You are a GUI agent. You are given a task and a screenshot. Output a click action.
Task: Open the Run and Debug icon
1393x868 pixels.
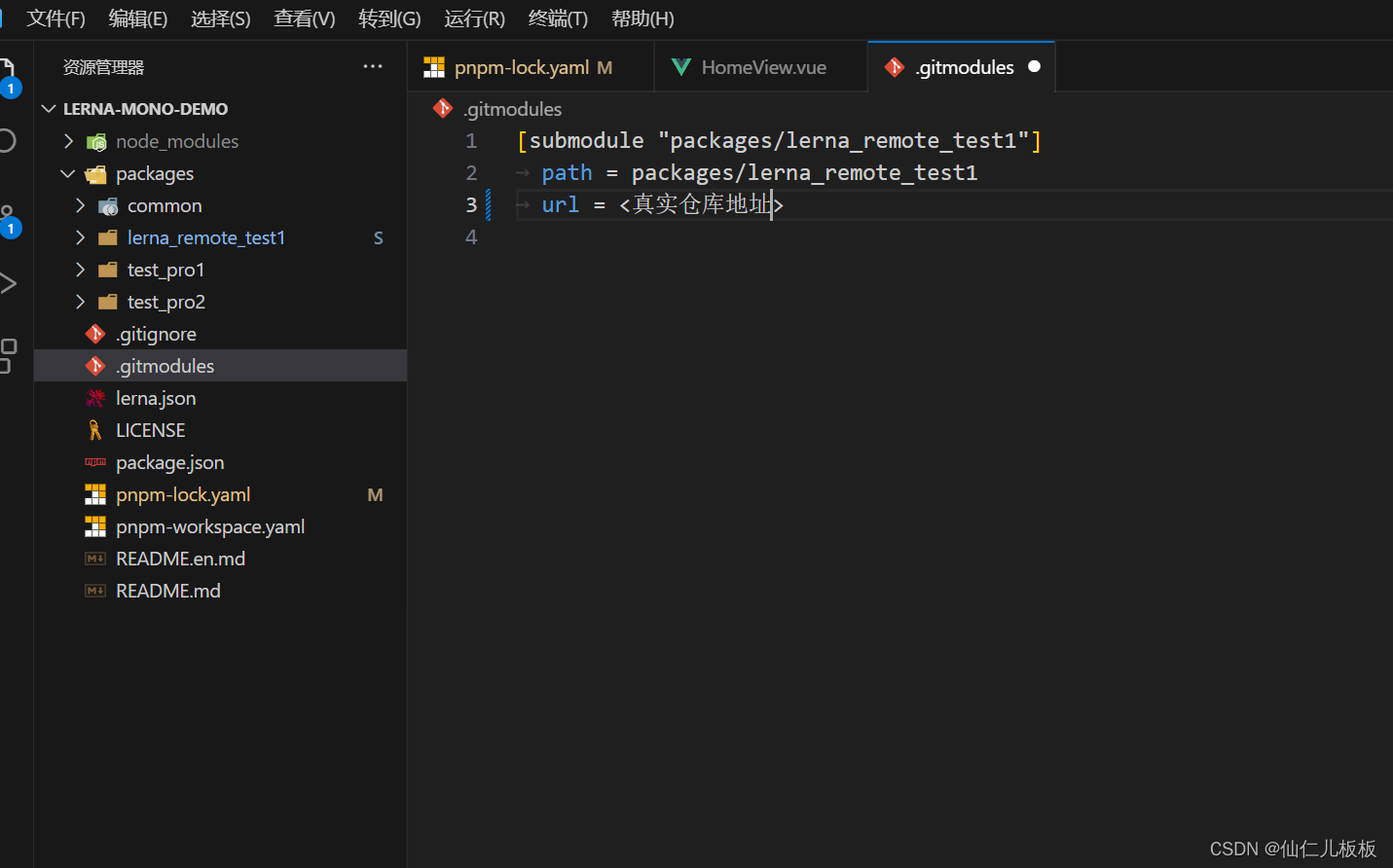tap(8, 284)
